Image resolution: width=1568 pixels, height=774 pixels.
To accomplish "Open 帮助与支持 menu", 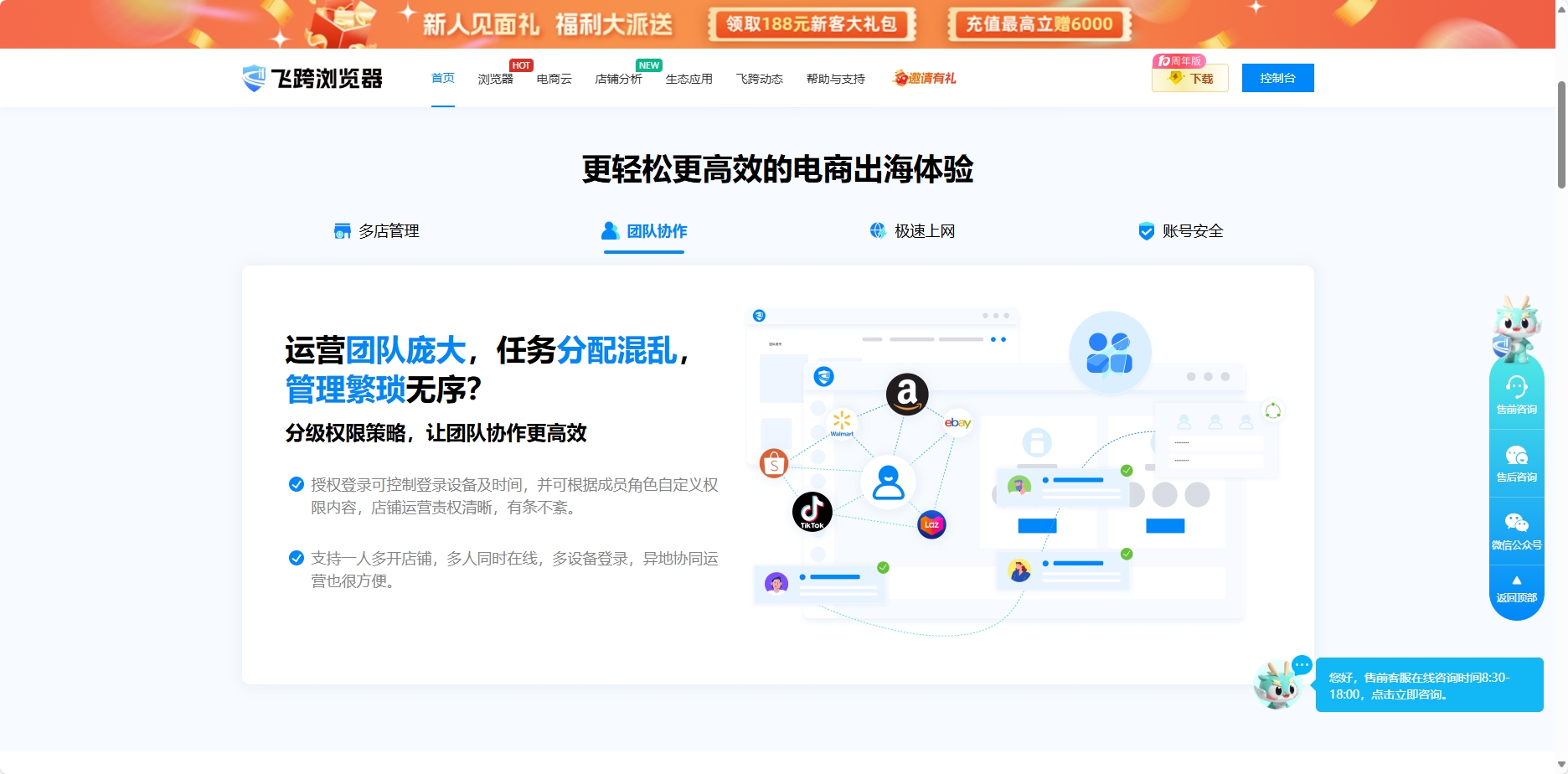I will coord(835,79).
